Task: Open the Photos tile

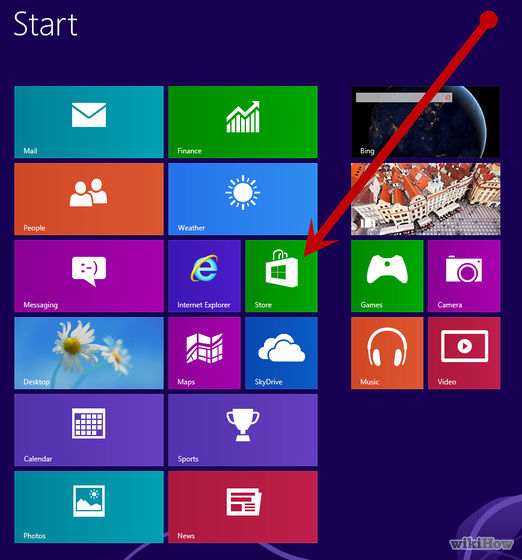Action: tap(89, 507)
